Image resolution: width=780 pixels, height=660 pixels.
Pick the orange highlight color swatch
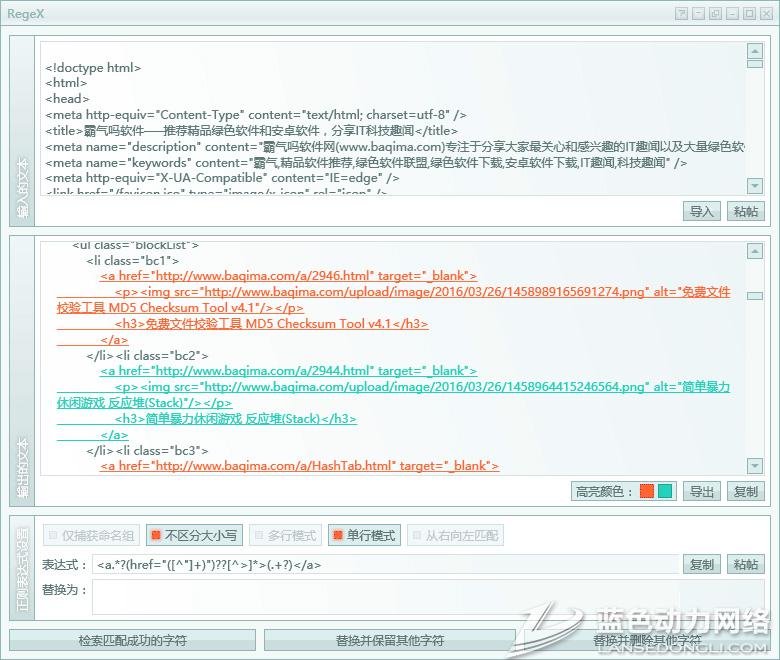coord(647,491)
